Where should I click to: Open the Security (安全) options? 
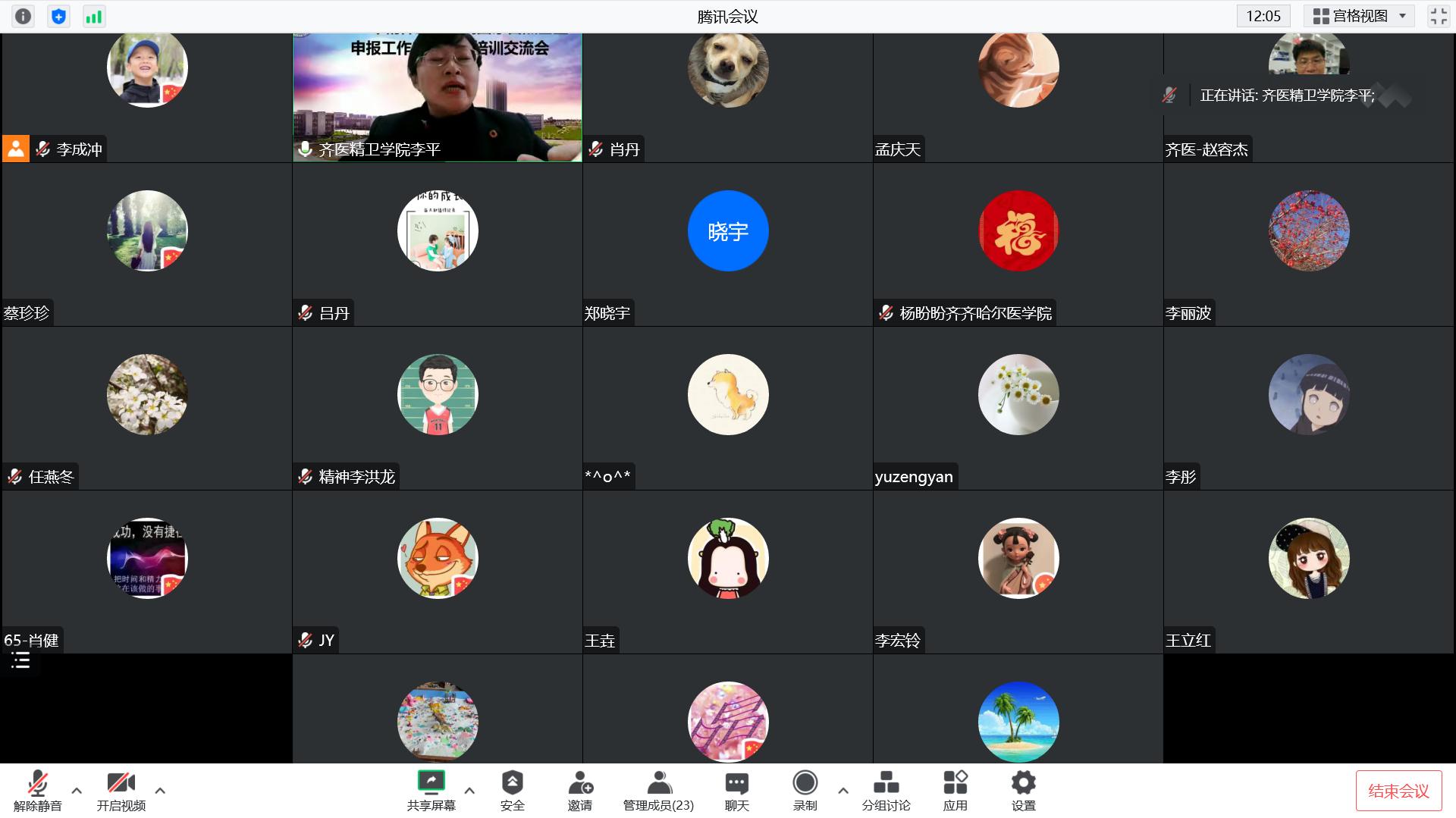tap(512, 790)
